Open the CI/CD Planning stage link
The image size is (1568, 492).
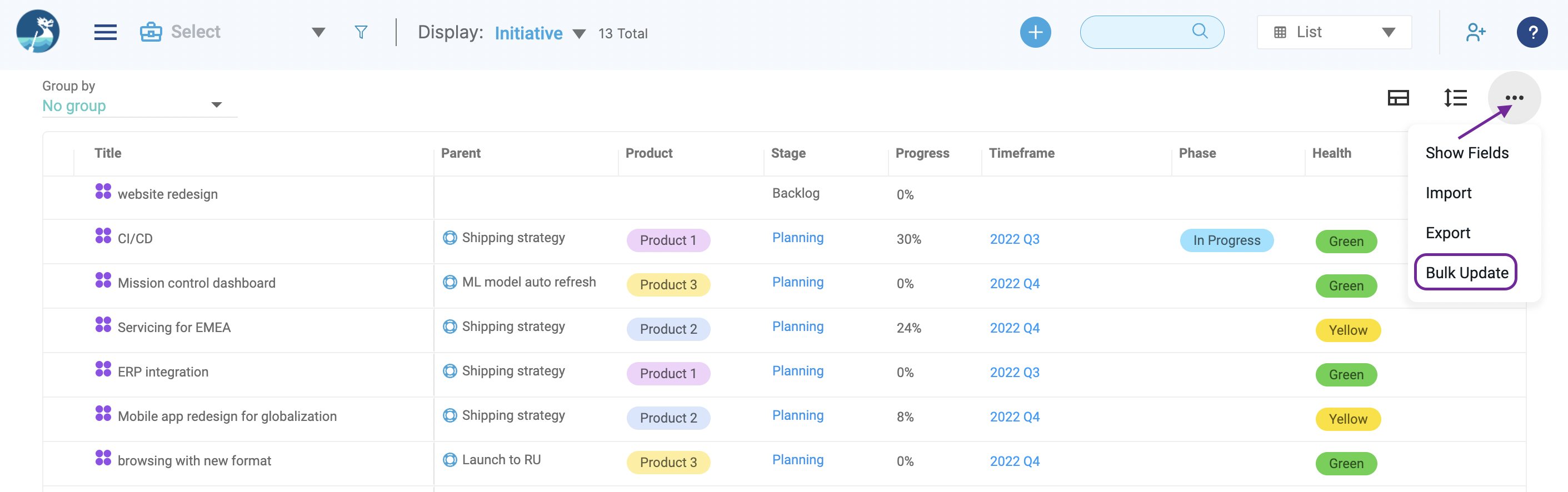pos(797,238)
